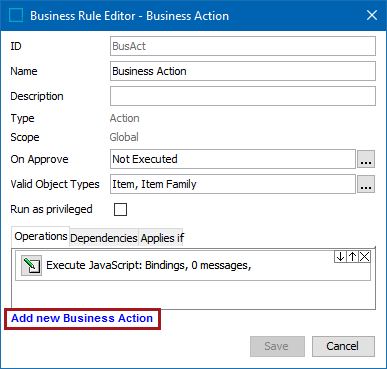Focus the Description input field

(243, 96)
